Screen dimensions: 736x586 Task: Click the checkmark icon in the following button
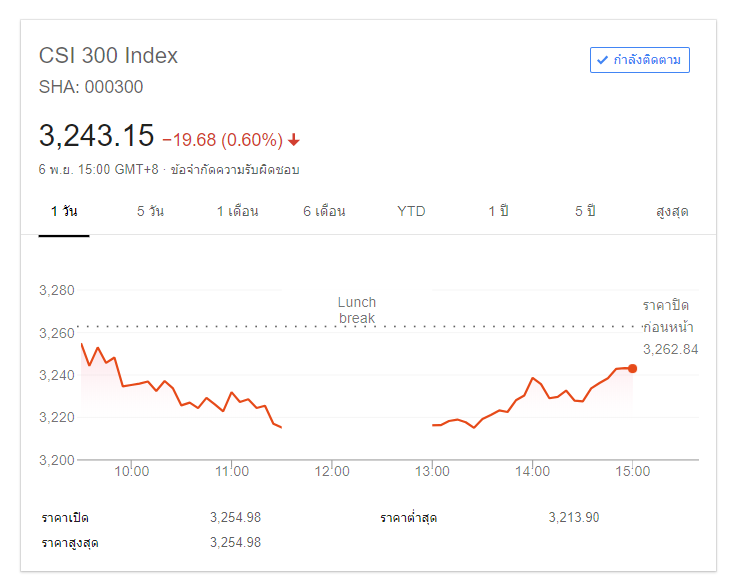[602, 60]
